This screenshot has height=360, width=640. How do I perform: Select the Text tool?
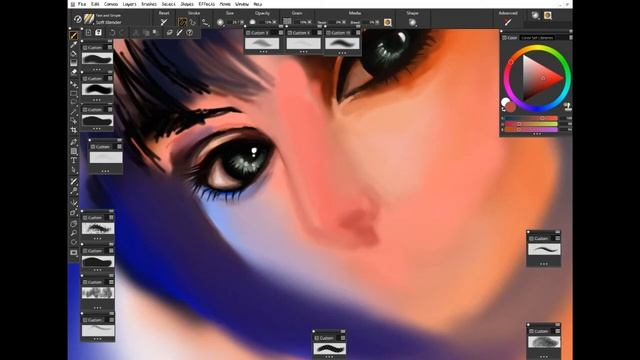[73, 160]
